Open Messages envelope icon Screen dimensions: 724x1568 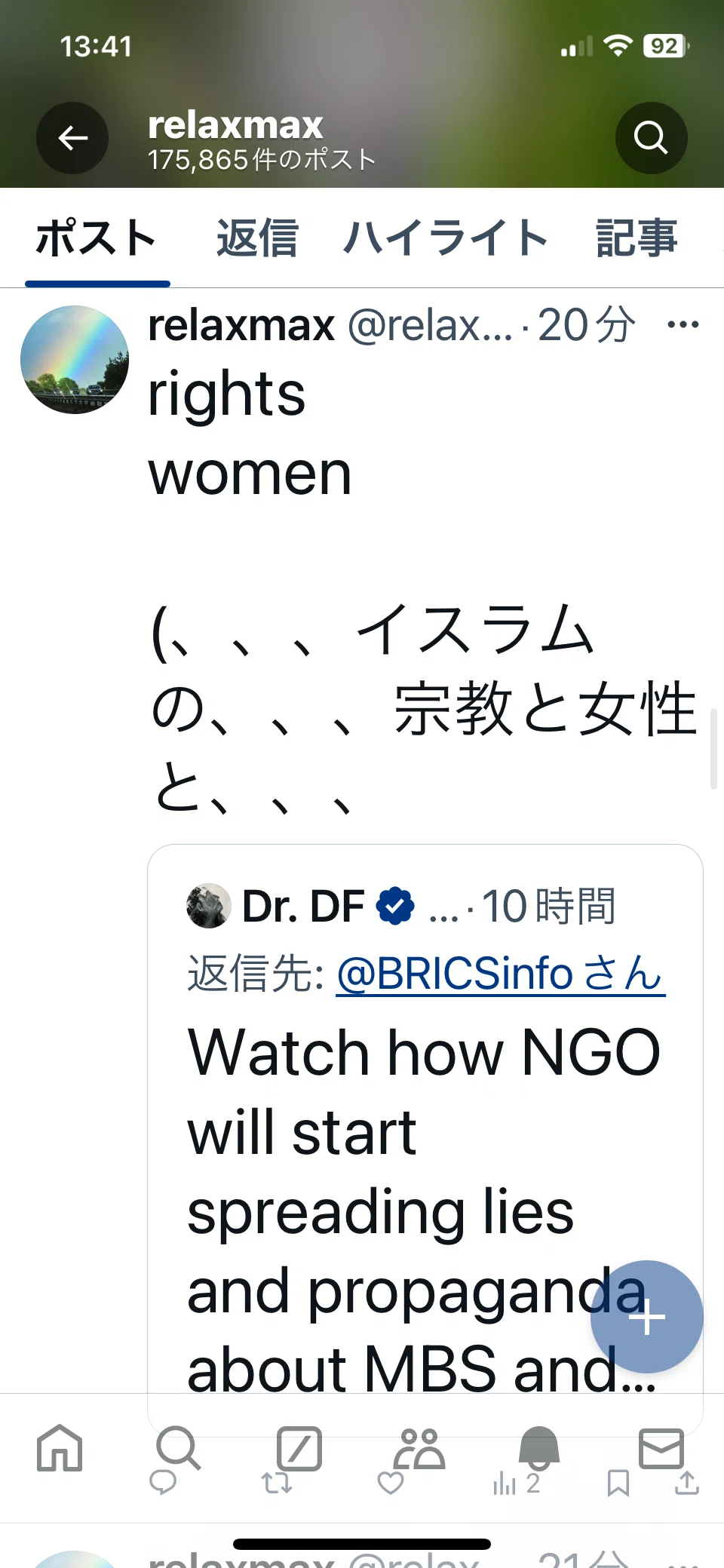pyautogui.click(x=661, y=1447)
